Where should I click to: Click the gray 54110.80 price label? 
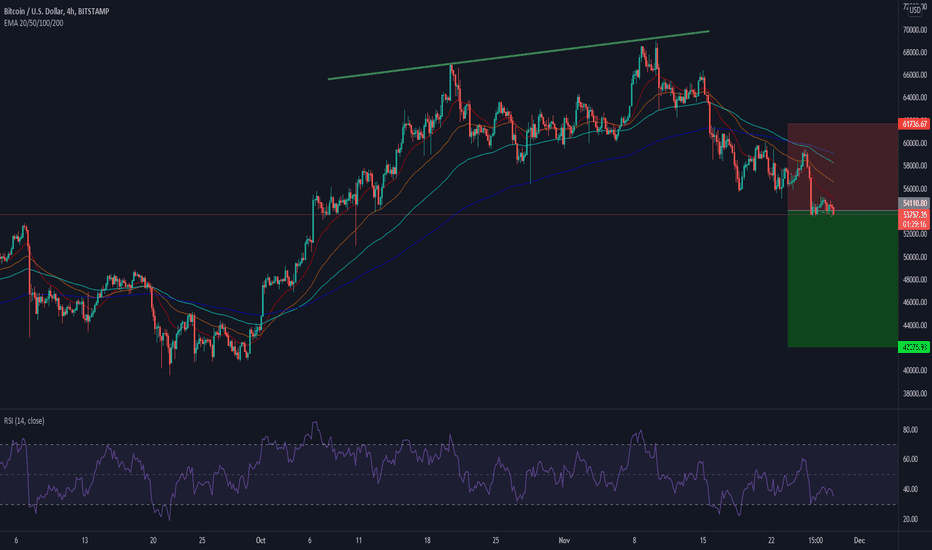coord(914,203)
